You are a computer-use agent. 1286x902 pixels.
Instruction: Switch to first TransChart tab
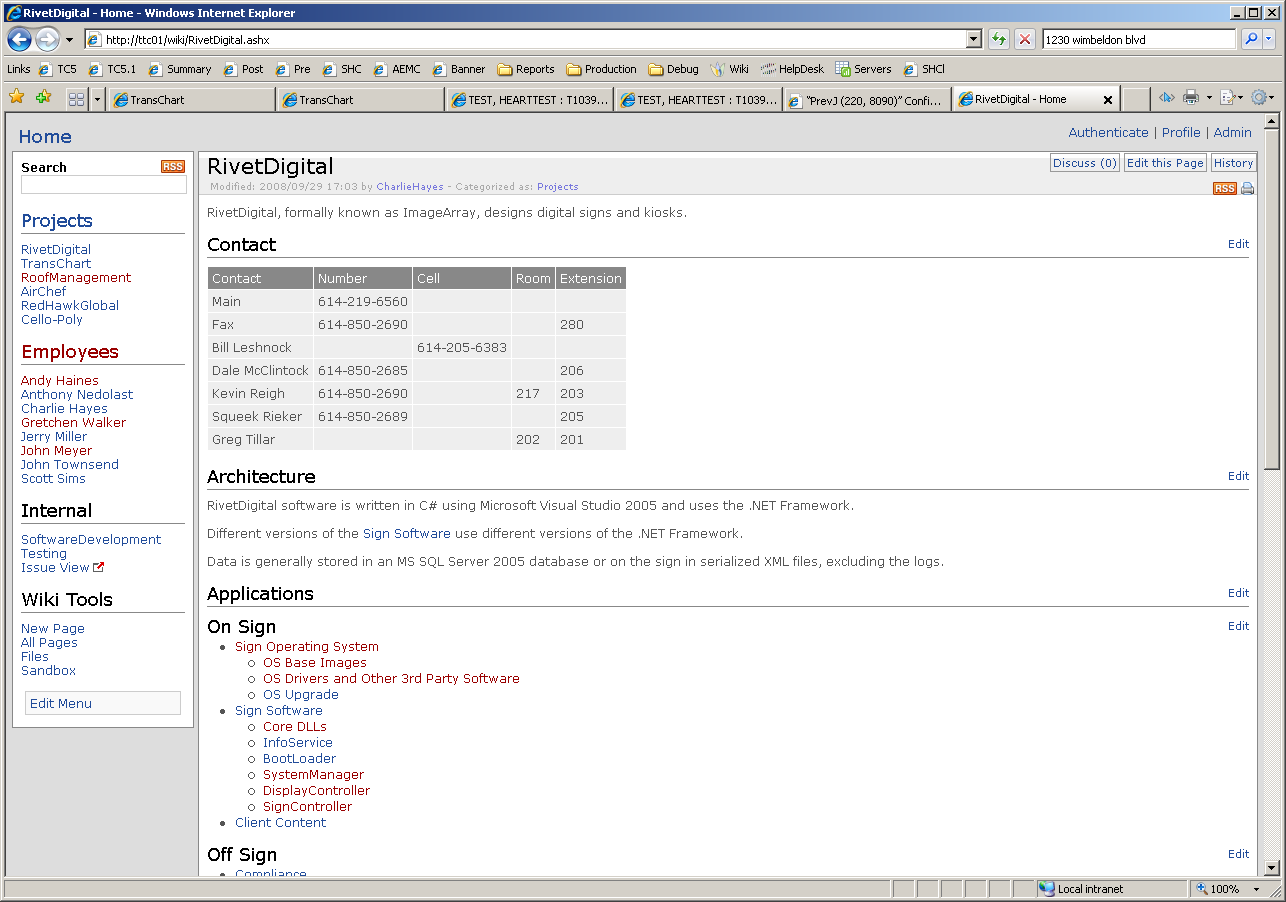point(190,100)
